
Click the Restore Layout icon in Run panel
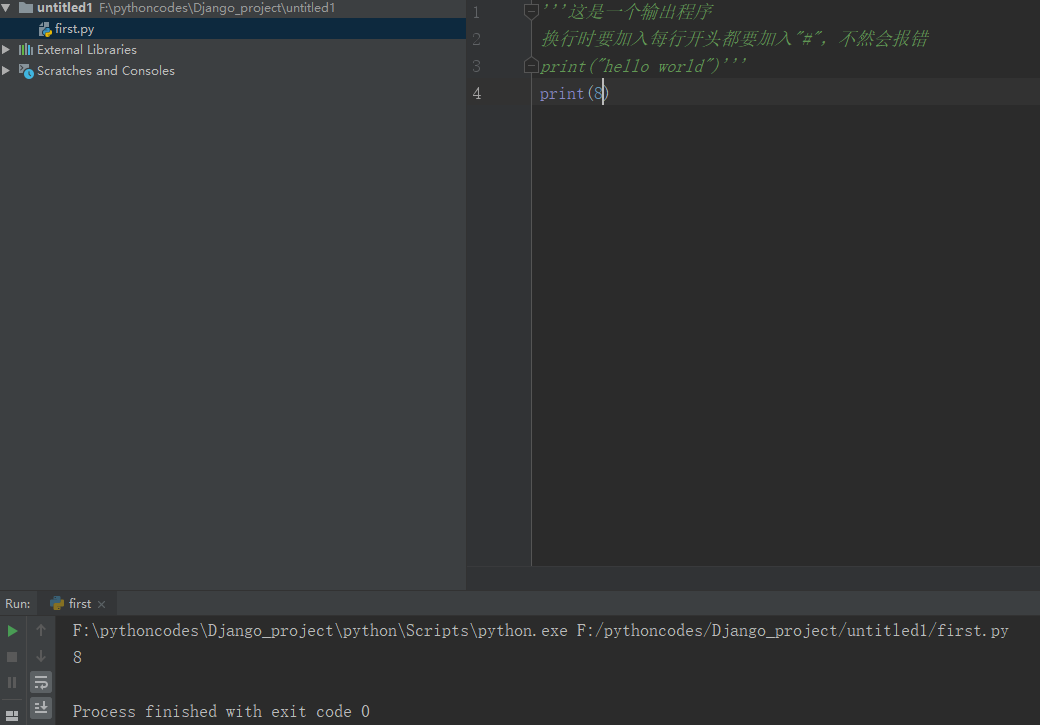(x=12, y=716)
